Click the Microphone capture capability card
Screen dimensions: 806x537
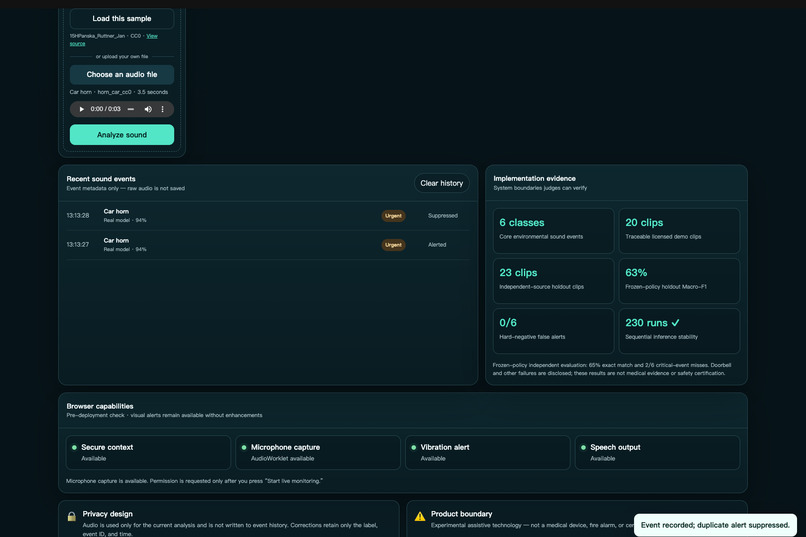pyautogui.click(x=318, y=453)
